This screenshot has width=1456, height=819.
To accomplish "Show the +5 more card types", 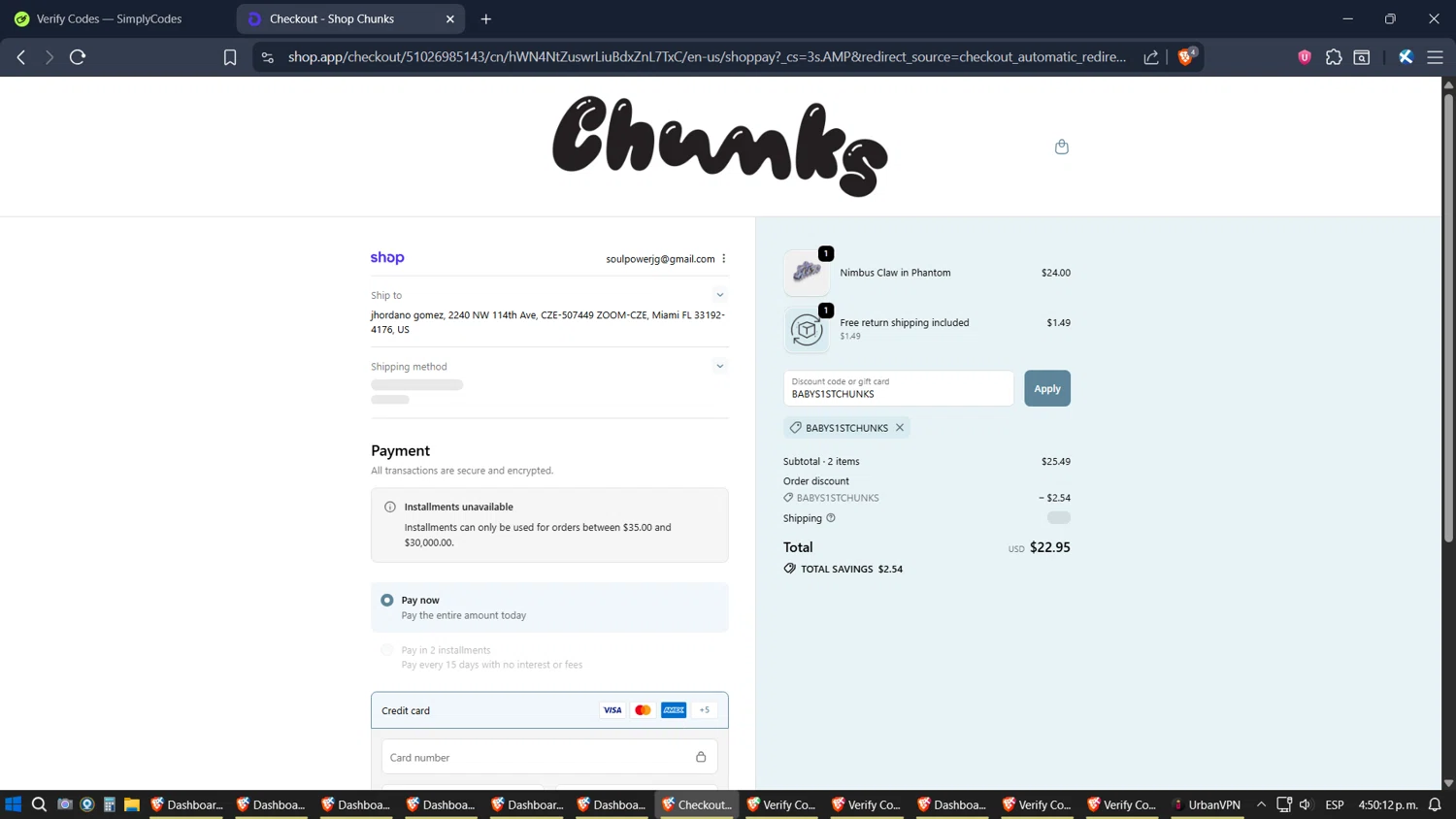I will (x=705, y=710).
